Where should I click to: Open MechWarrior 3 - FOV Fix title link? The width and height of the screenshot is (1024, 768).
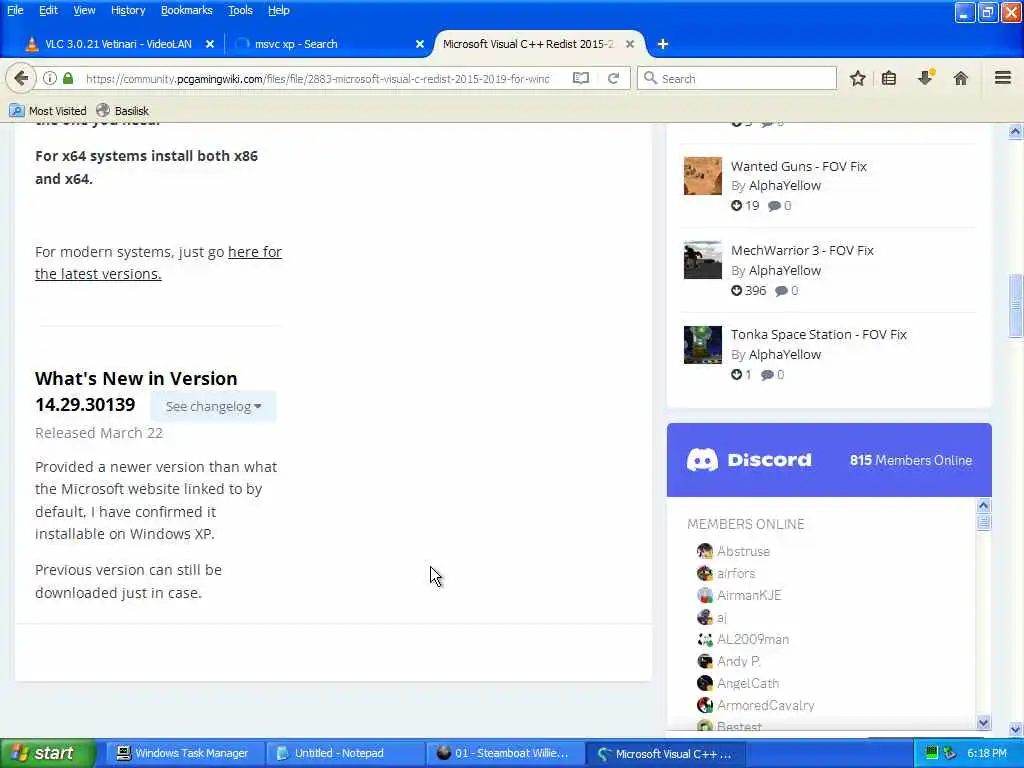click(802, 250)
